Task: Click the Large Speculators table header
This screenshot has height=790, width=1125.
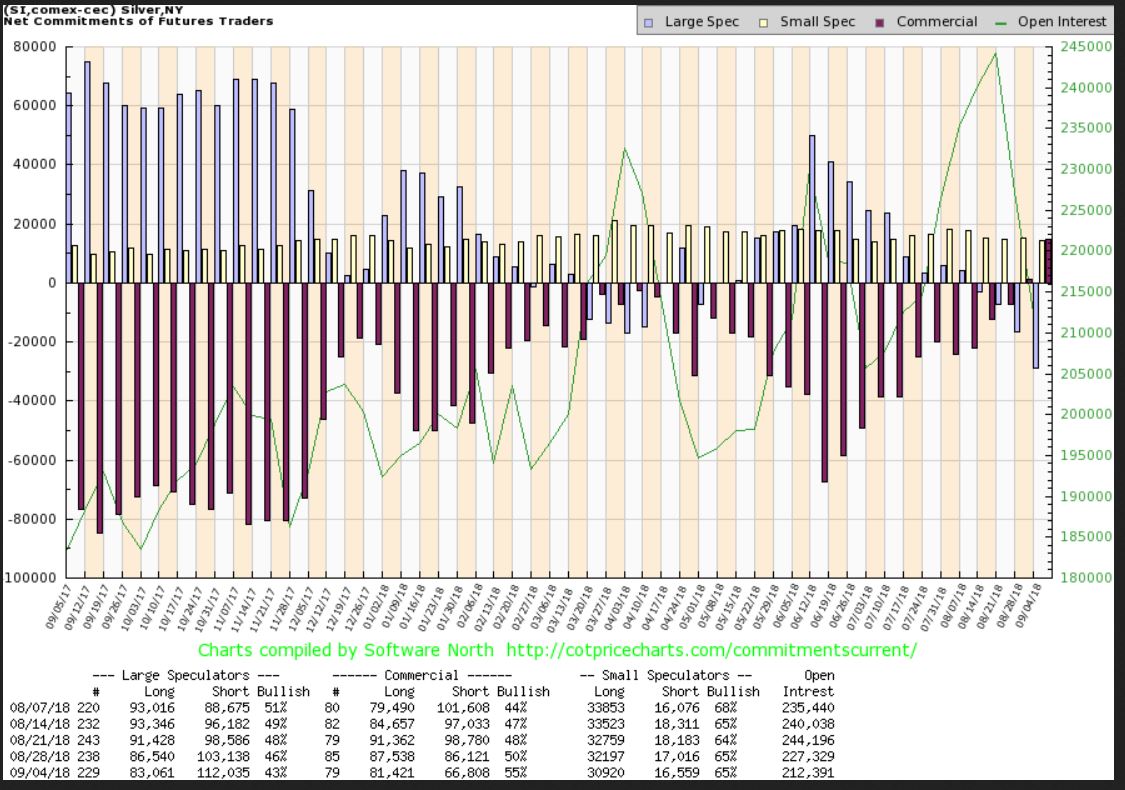Action: pos(186,675)
